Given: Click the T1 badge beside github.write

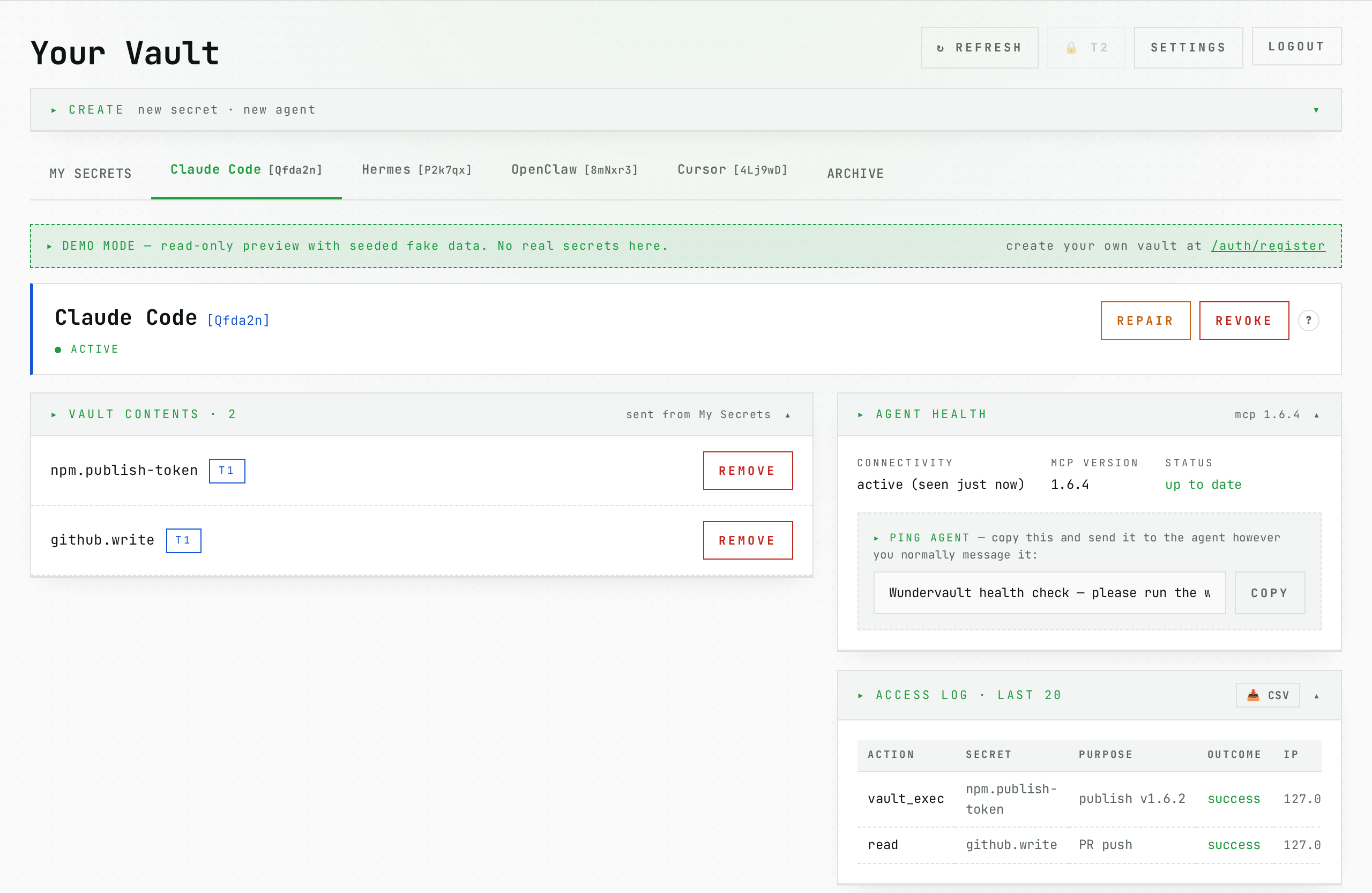Looking at the screenshot, I should 183,540.
